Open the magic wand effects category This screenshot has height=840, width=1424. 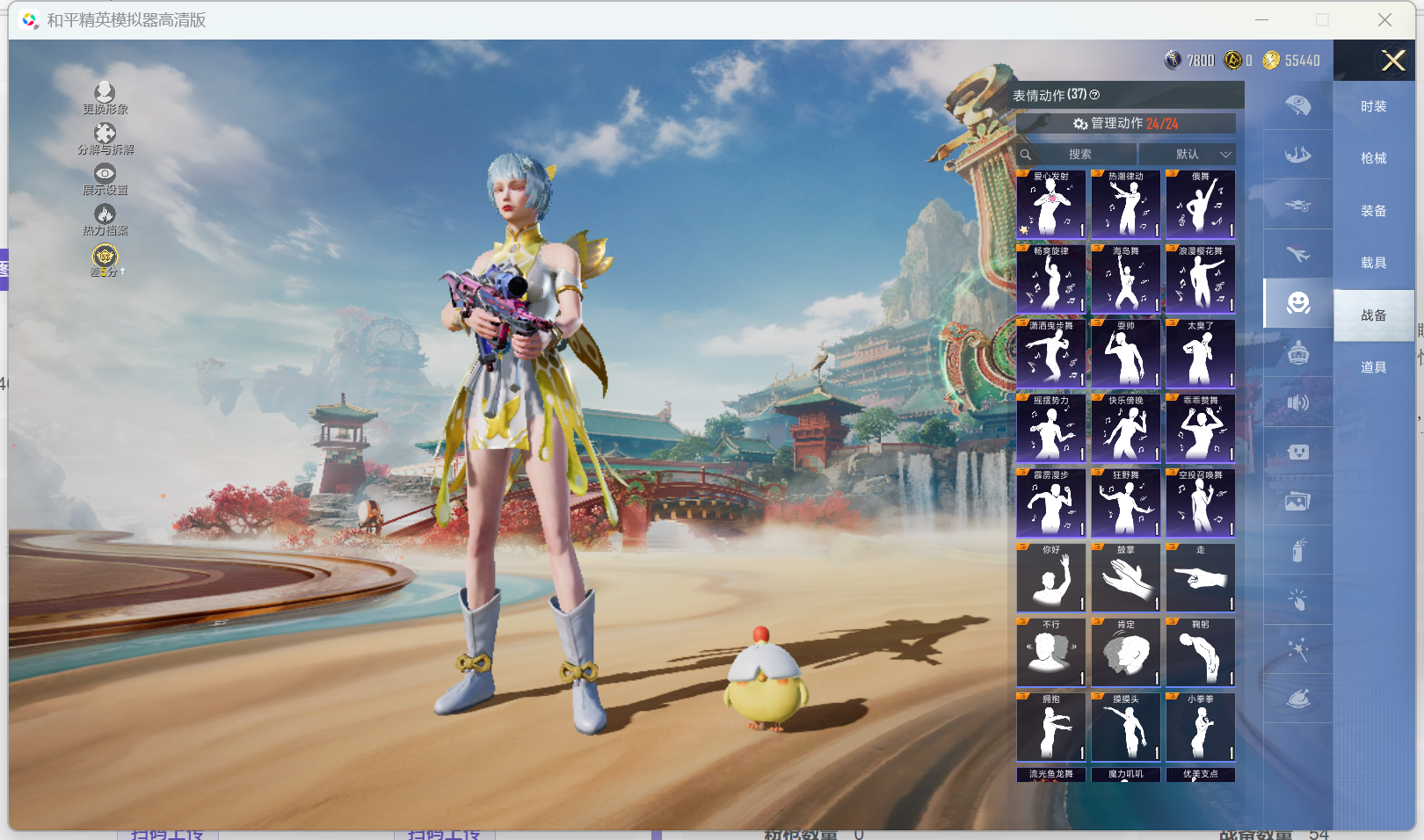[1297, 649]
